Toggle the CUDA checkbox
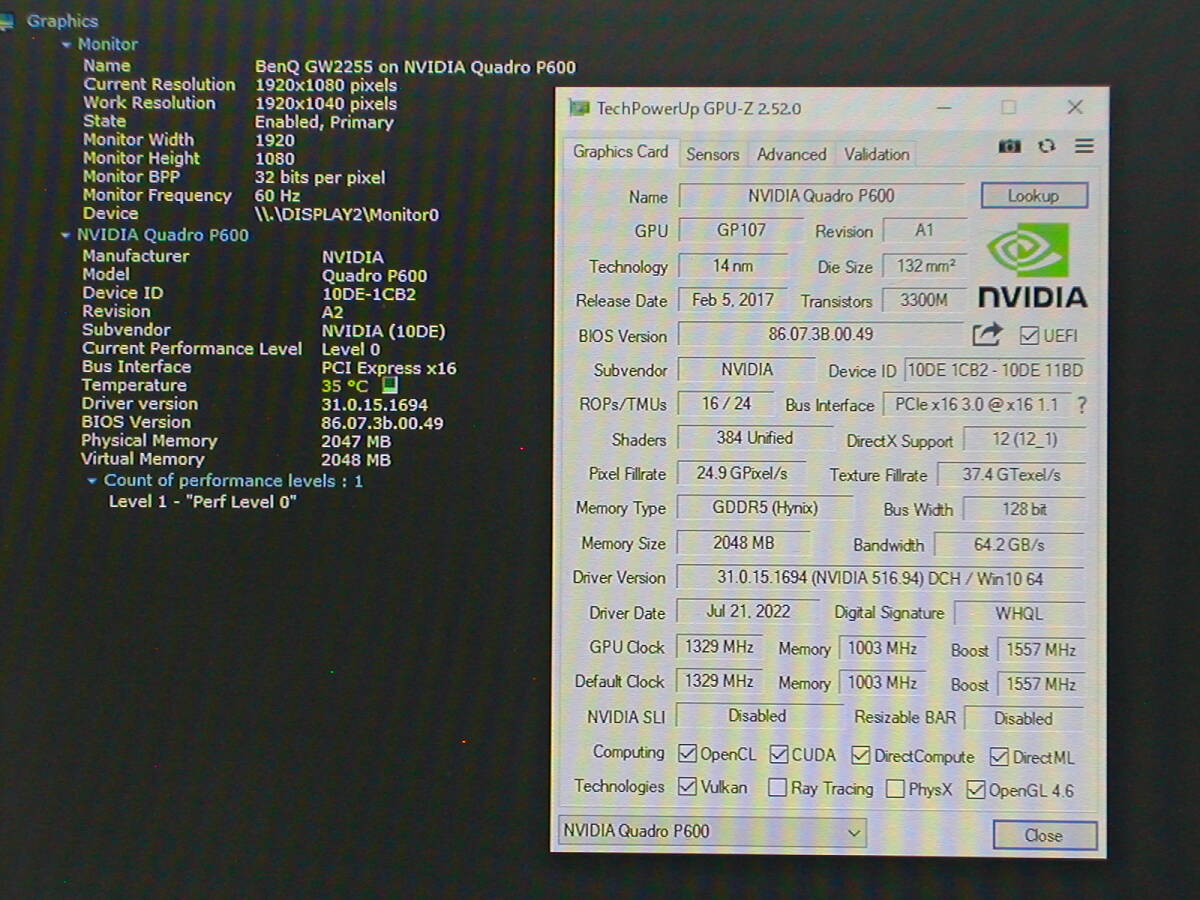Screen dimensions: 1200x900 click(778, 755)
